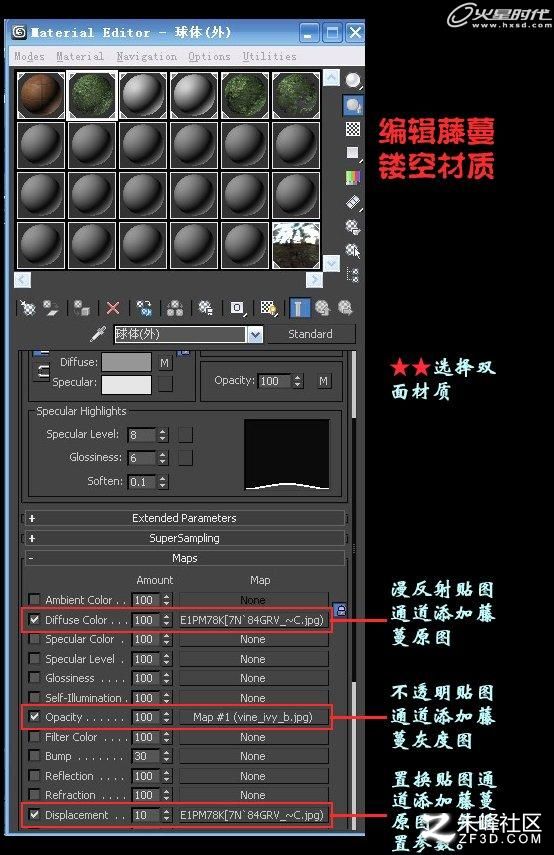Click the Standard material type button
The width and height of the screenshot is (554, 855).
pos(310,334)
